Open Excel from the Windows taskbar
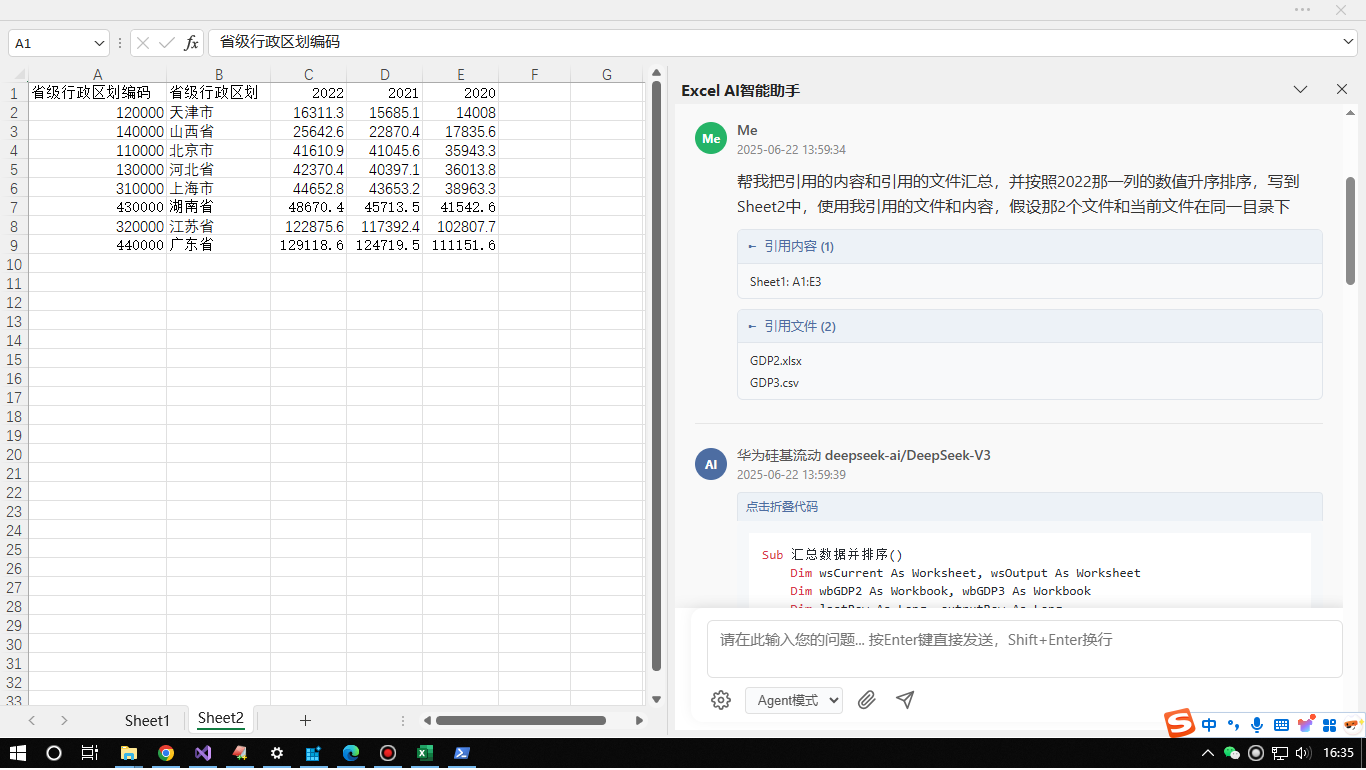This screenshot has height=770, width=1366. [424, 753]
